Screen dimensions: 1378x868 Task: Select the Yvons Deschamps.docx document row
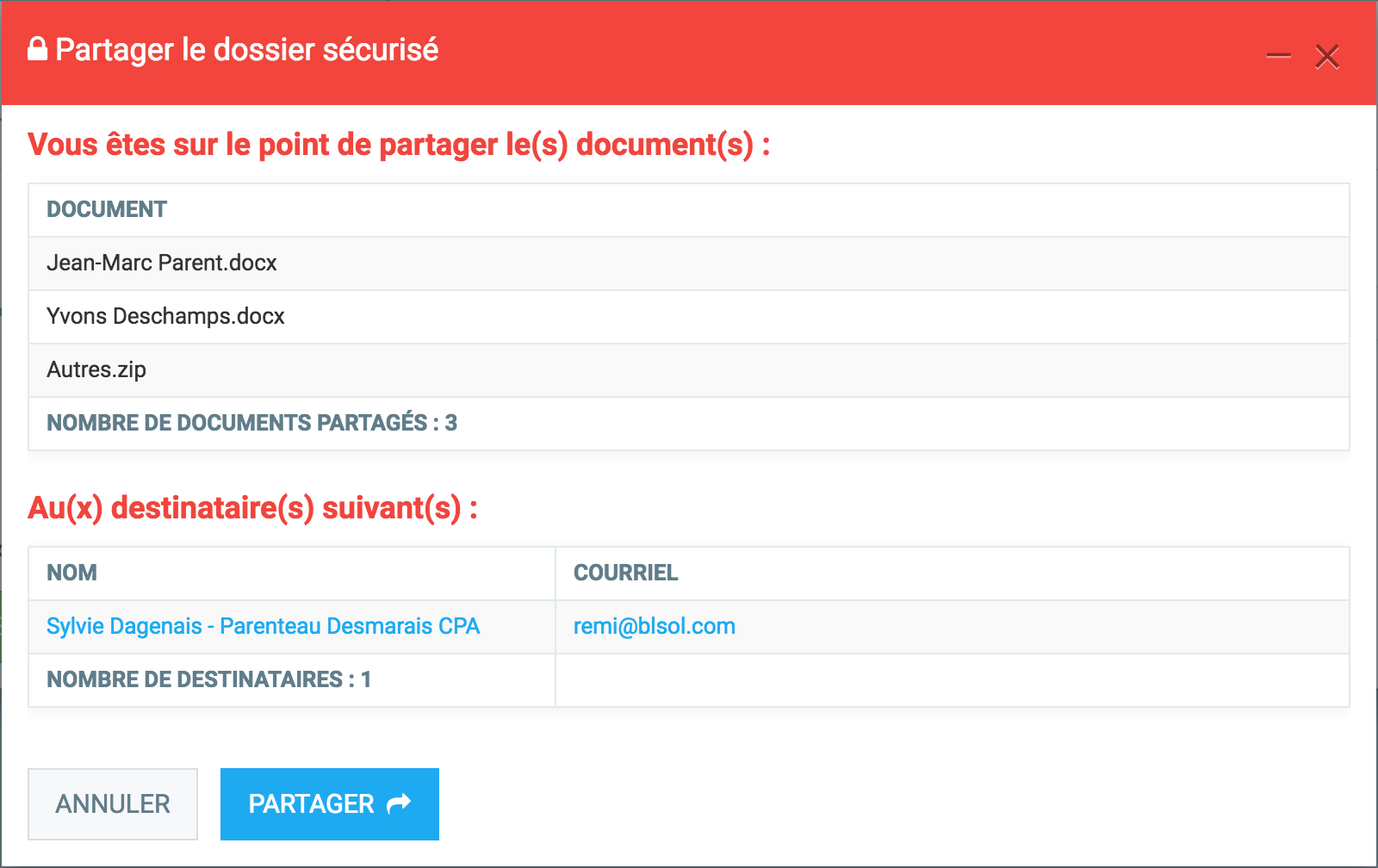click(165, 316)
